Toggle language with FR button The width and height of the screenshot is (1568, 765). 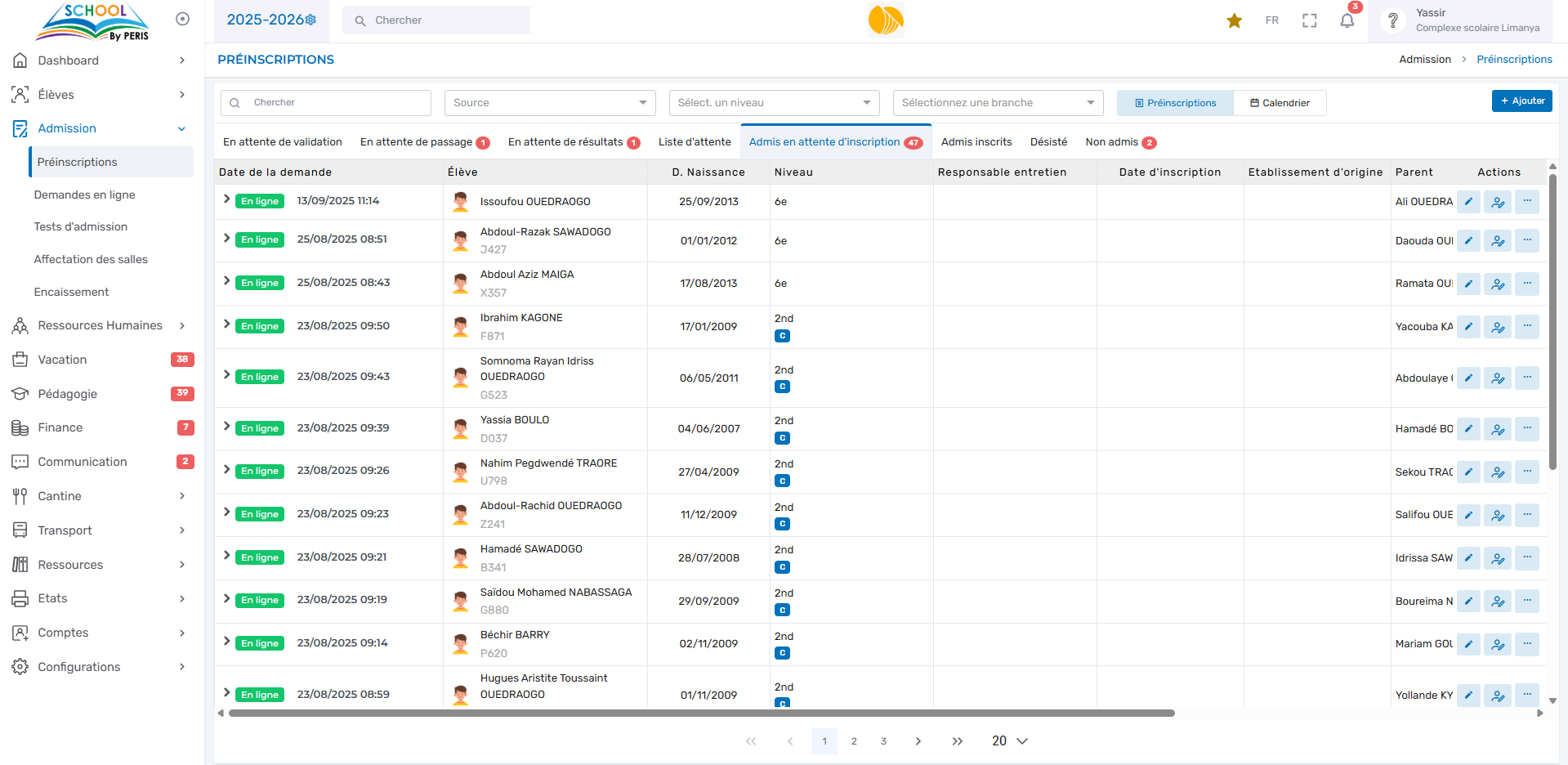(x=1271, y=20)
